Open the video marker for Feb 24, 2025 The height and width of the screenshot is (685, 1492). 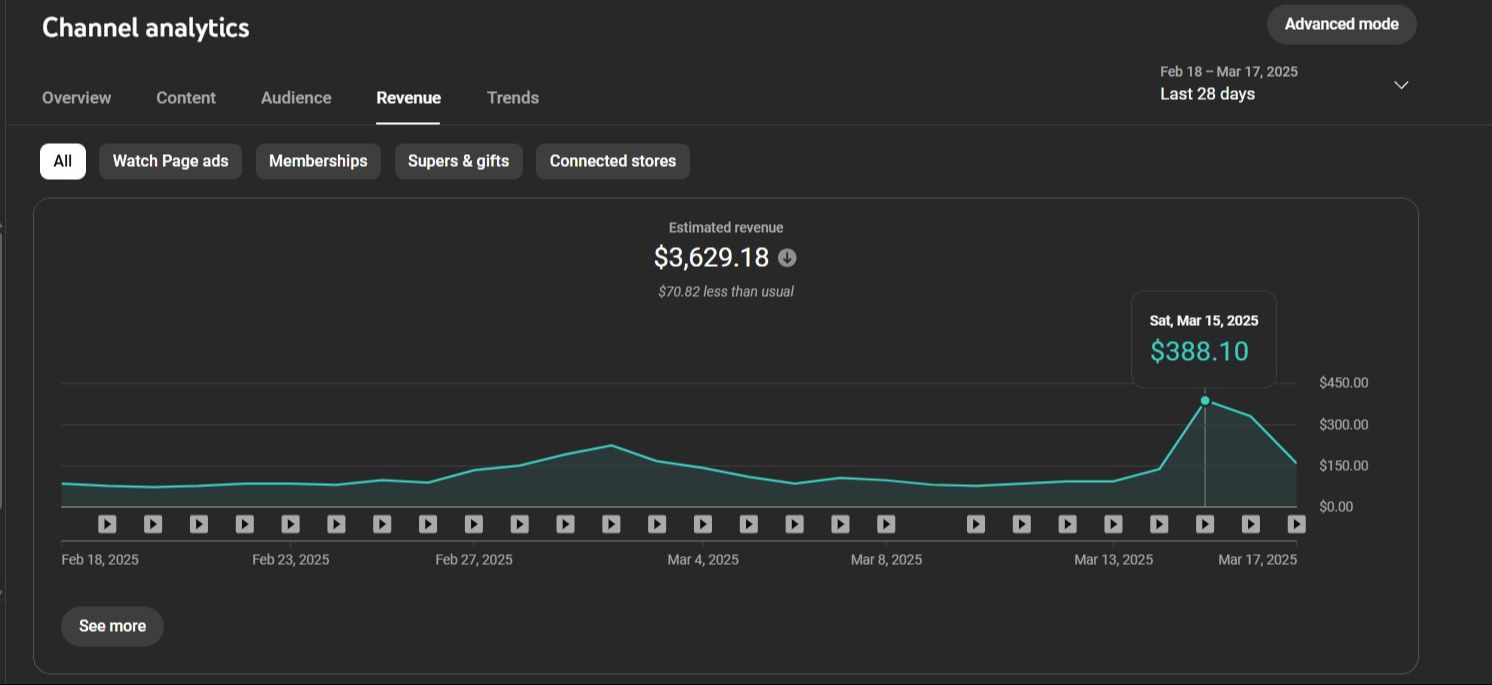(336, 524)
